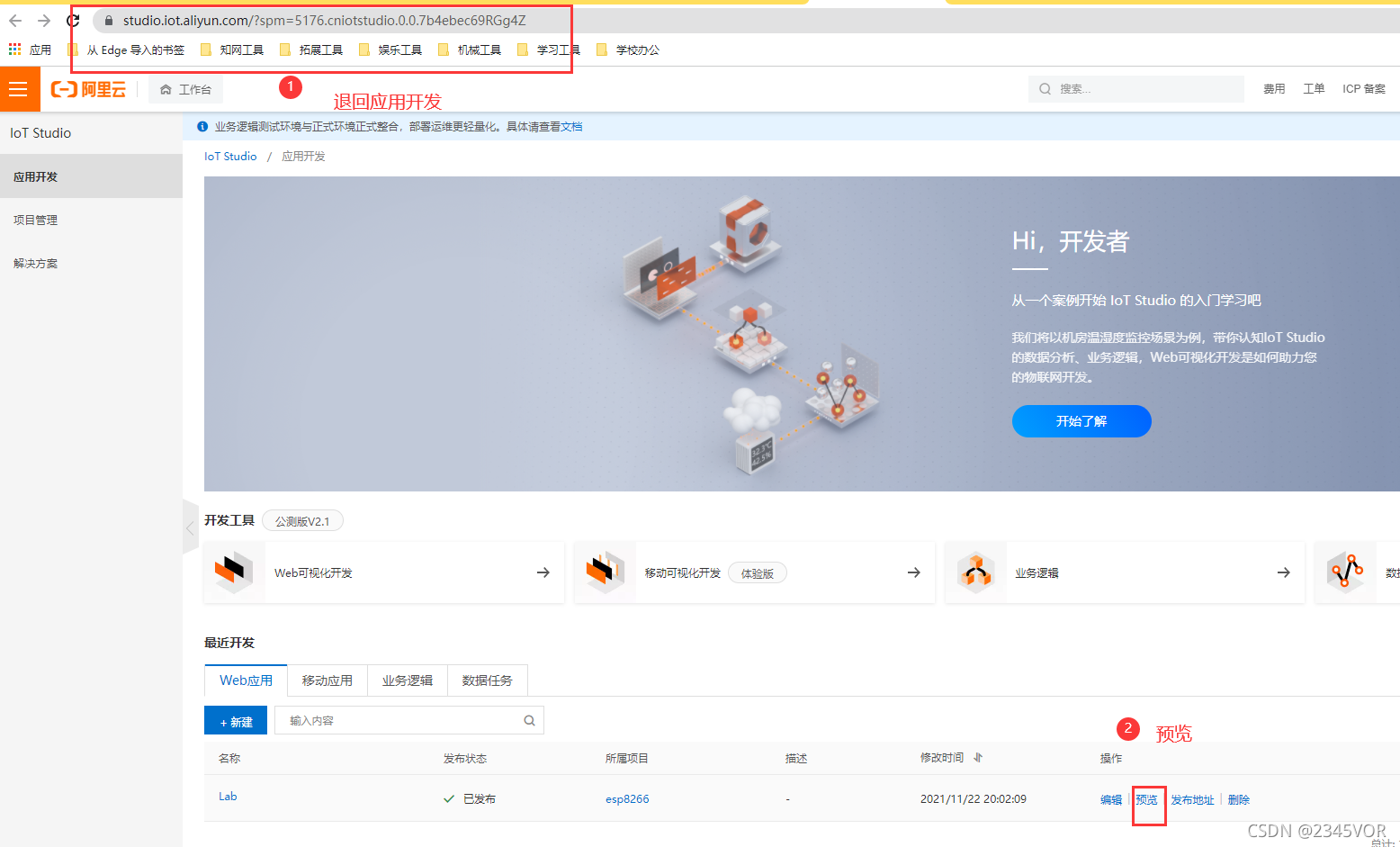Click the 体验版 badge
The width and height of the screenshot is (1400, 847).
click(758, 573)
